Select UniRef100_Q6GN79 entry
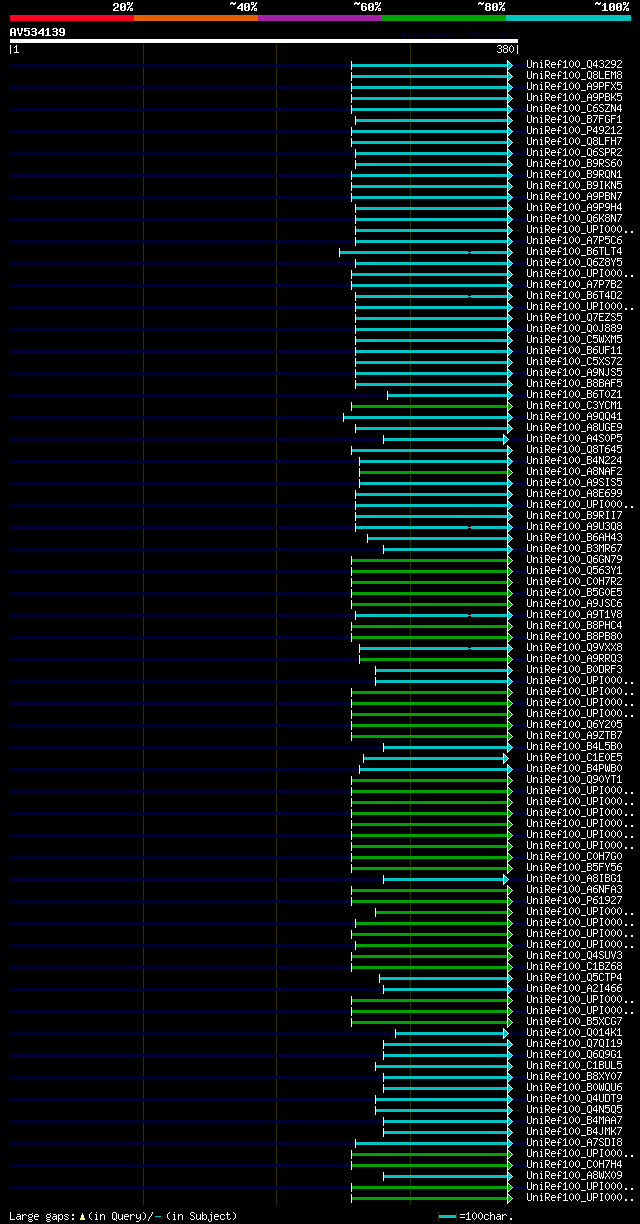The width and height of the screenshot is (640, 1224). (x=574, y=559)
